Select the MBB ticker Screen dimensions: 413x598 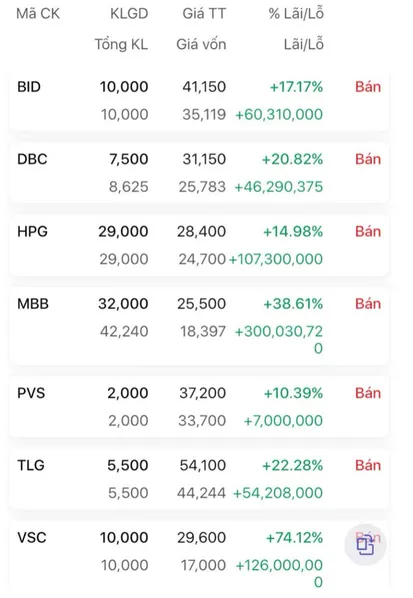pyautogui.click(x=33, y=304)
